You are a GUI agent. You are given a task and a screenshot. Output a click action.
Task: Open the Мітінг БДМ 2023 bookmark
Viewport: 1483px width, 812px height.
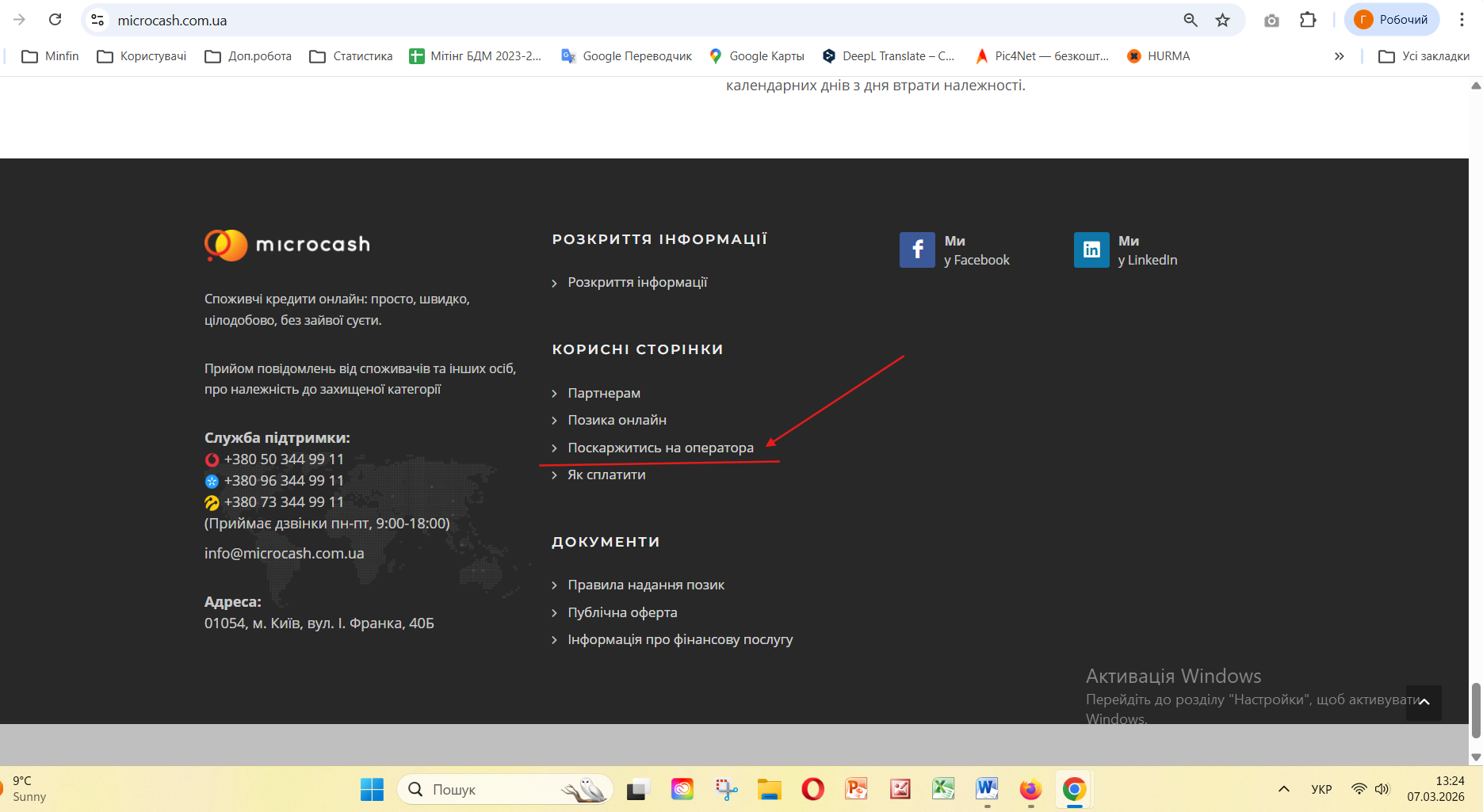coord(476,56)
